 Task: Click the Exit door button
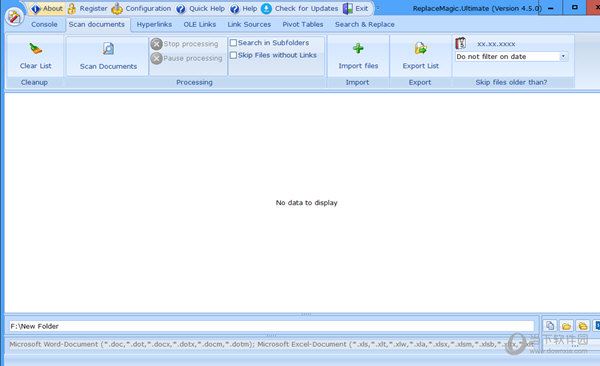[356, 8]
